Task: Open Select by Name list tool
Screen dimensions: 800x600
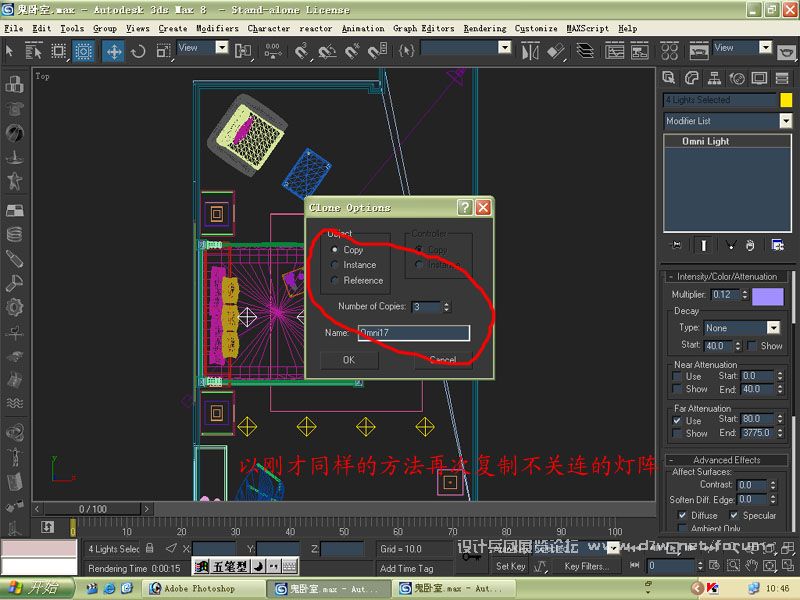Action: point(34,51)
